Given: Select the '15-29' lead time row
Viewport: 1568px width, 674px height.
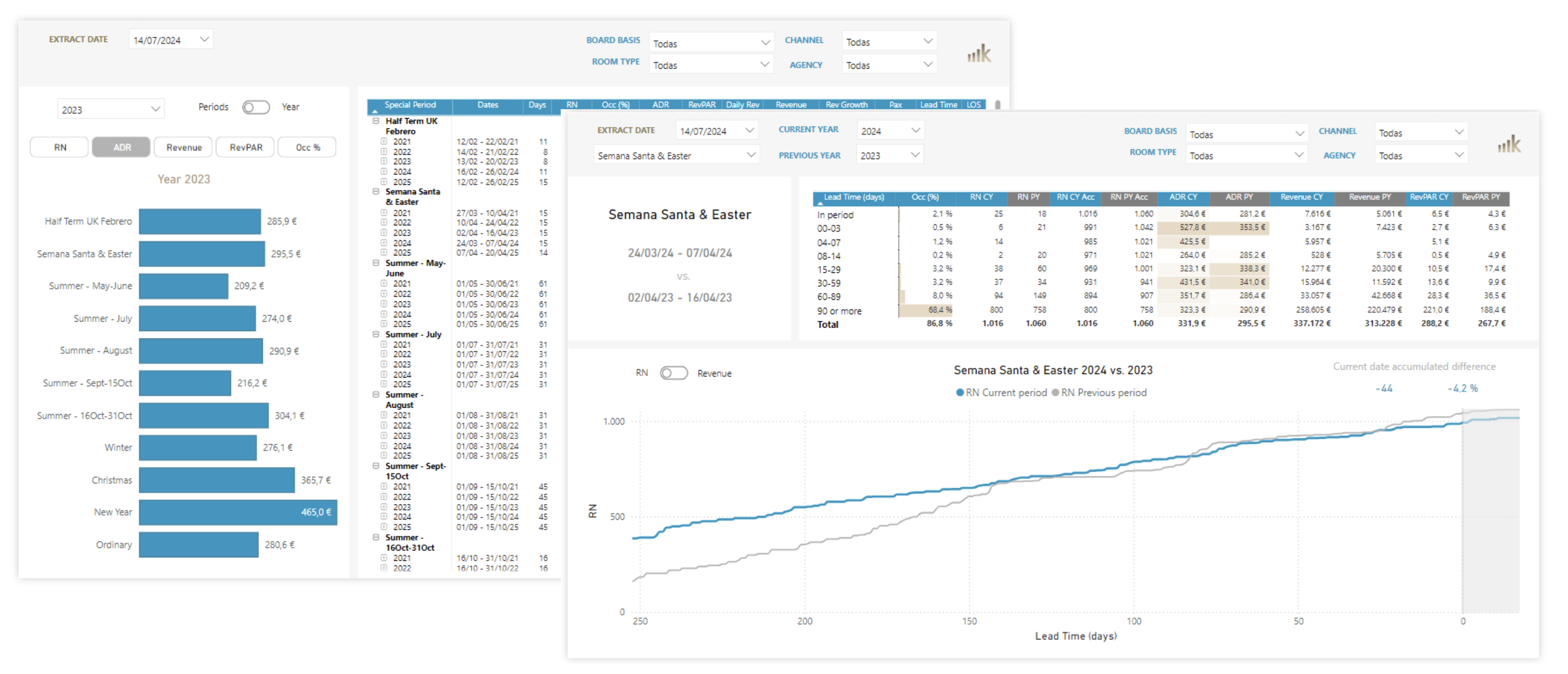Looking at the screenshot, I should click(x=1161, y=269).
